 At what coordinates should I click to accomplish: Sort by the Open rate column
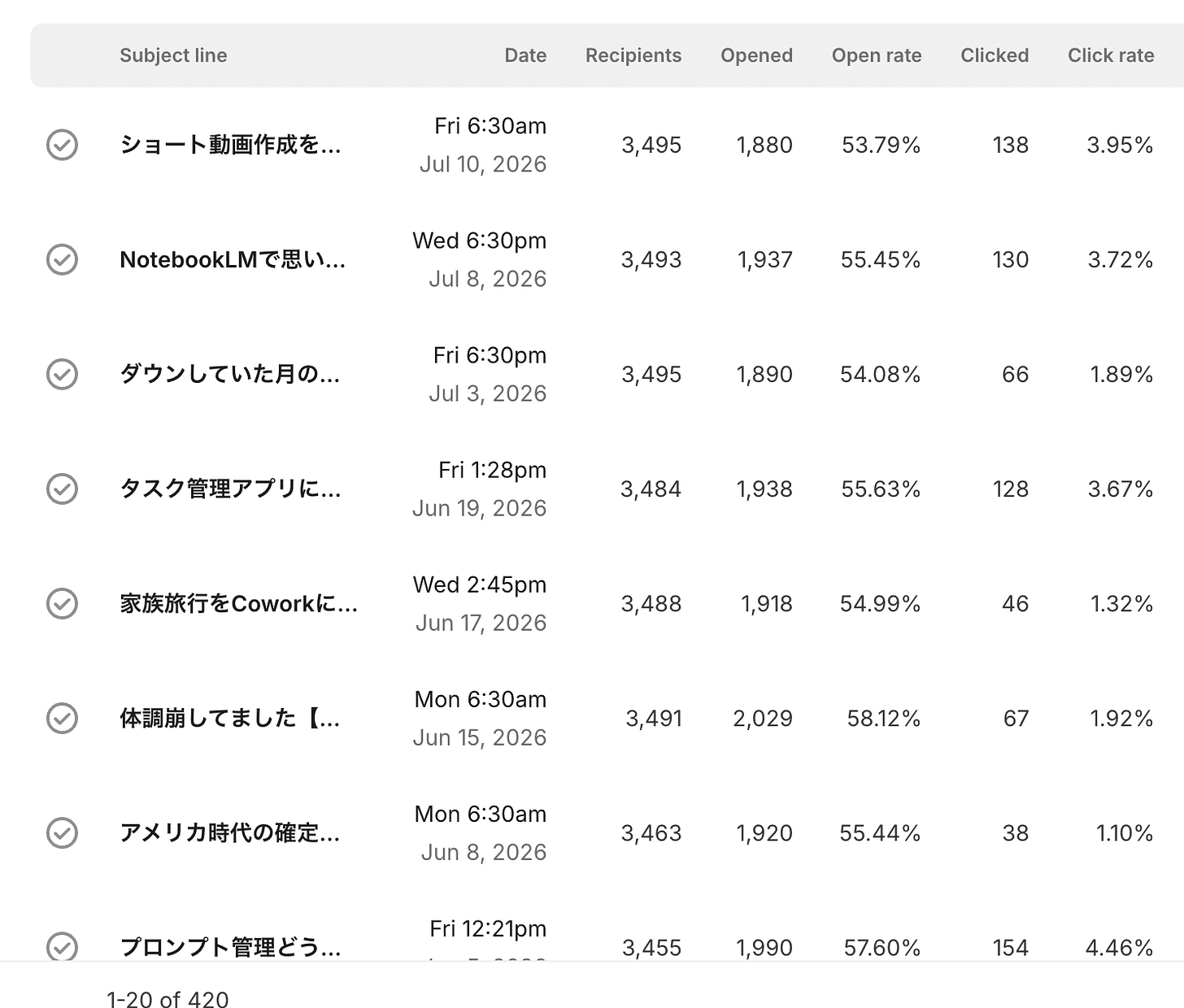click(x=877, y=55)
